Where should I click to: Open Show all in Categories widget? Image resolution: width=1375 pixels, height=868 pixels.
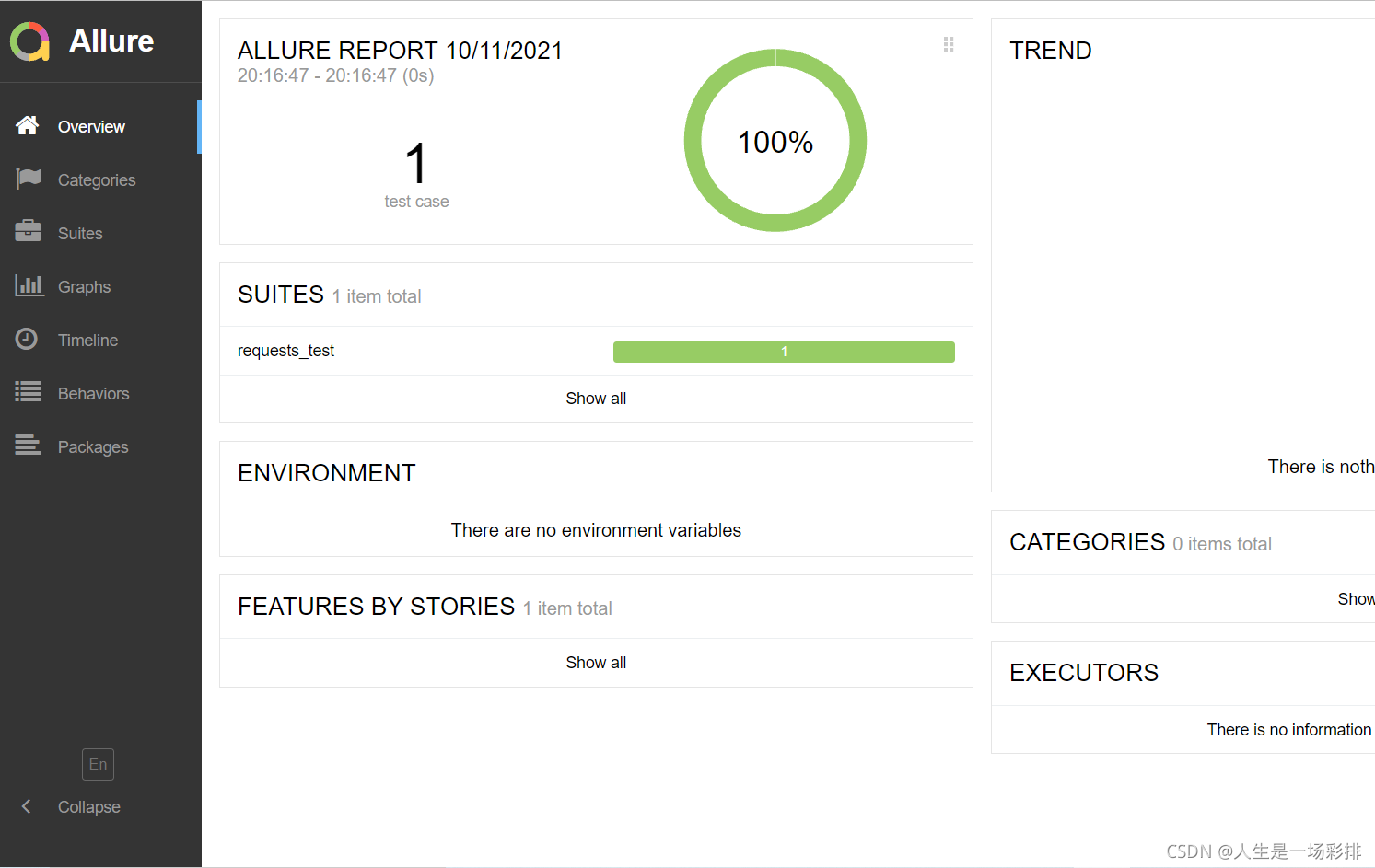1356,599
